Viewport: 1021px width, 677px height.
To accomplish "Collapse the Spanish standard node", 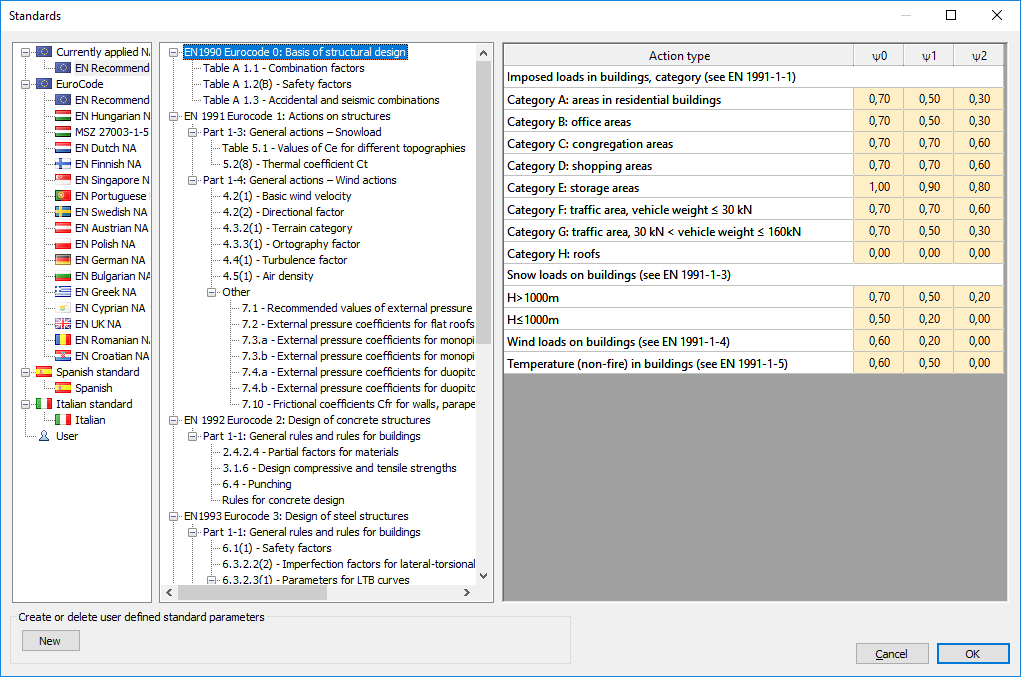I will click(x=25, y=372).
